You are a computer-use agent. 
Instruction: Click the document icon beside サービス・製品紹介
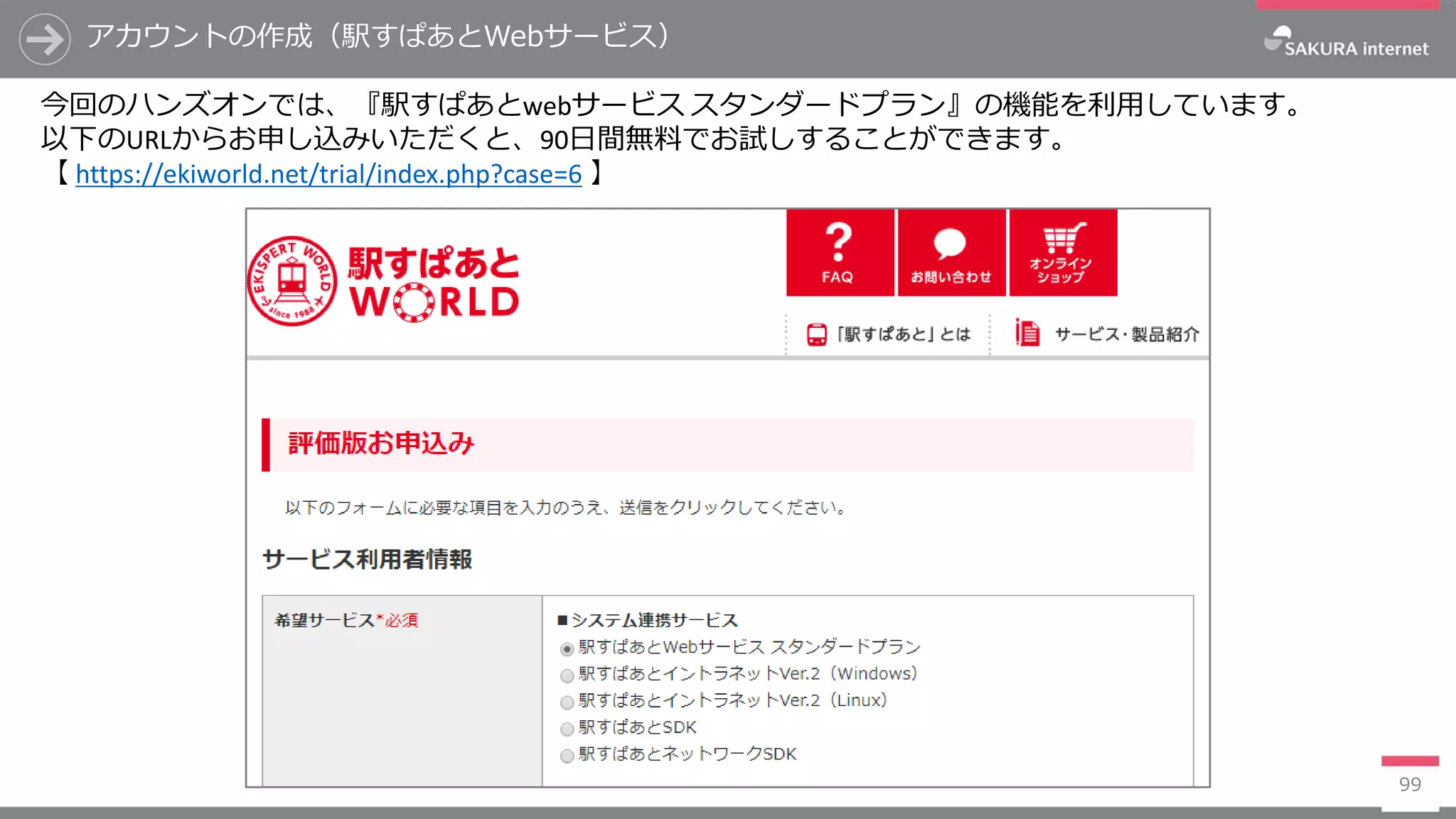point(1027,333)
